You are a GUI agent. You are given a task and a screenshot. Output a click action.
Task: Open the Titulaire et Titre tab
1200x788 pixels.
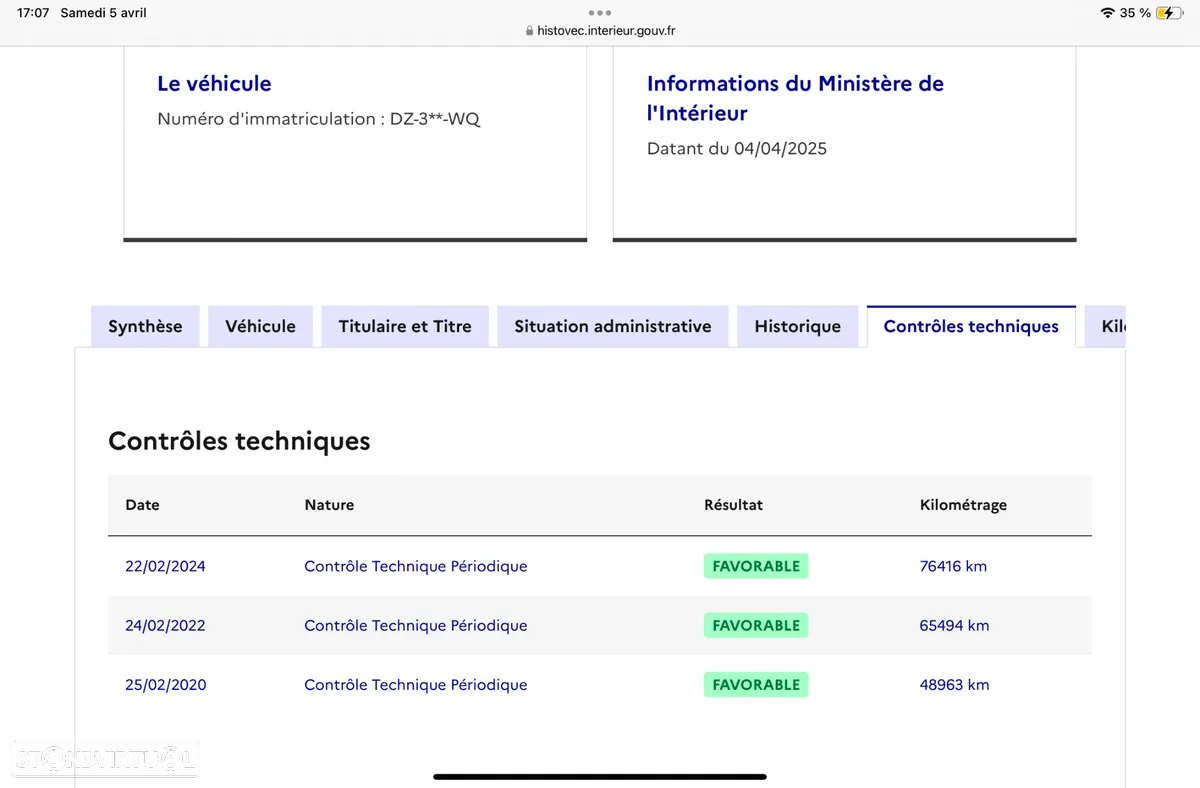[405, 326]
